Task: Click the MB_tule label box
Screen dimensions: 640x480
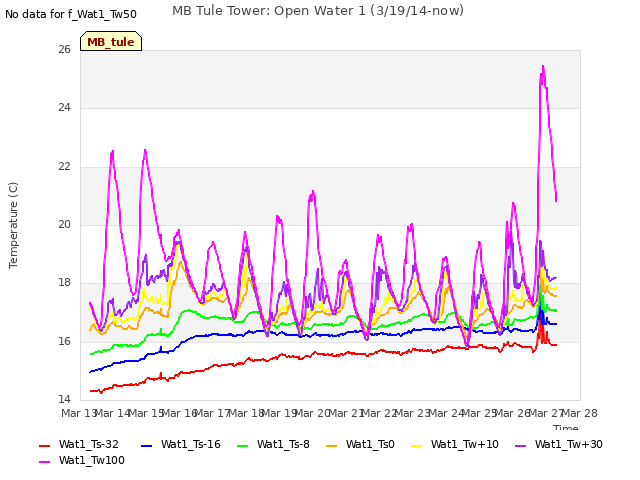Action: pos(111,41)
